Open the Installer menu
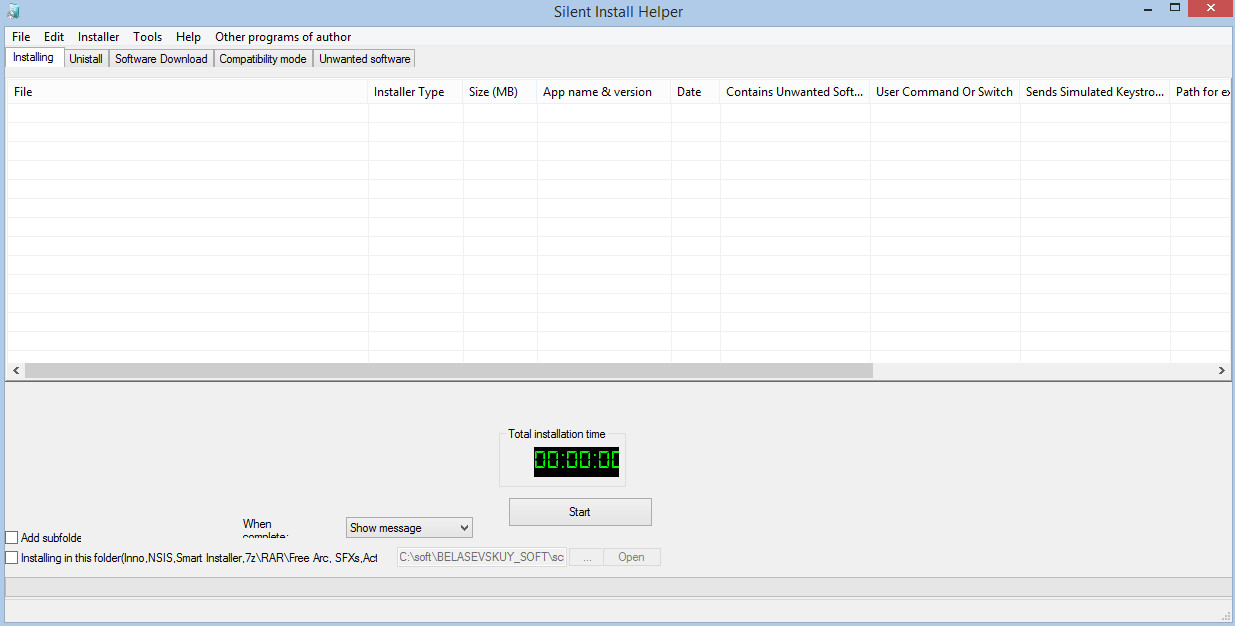 pos(99,37)
